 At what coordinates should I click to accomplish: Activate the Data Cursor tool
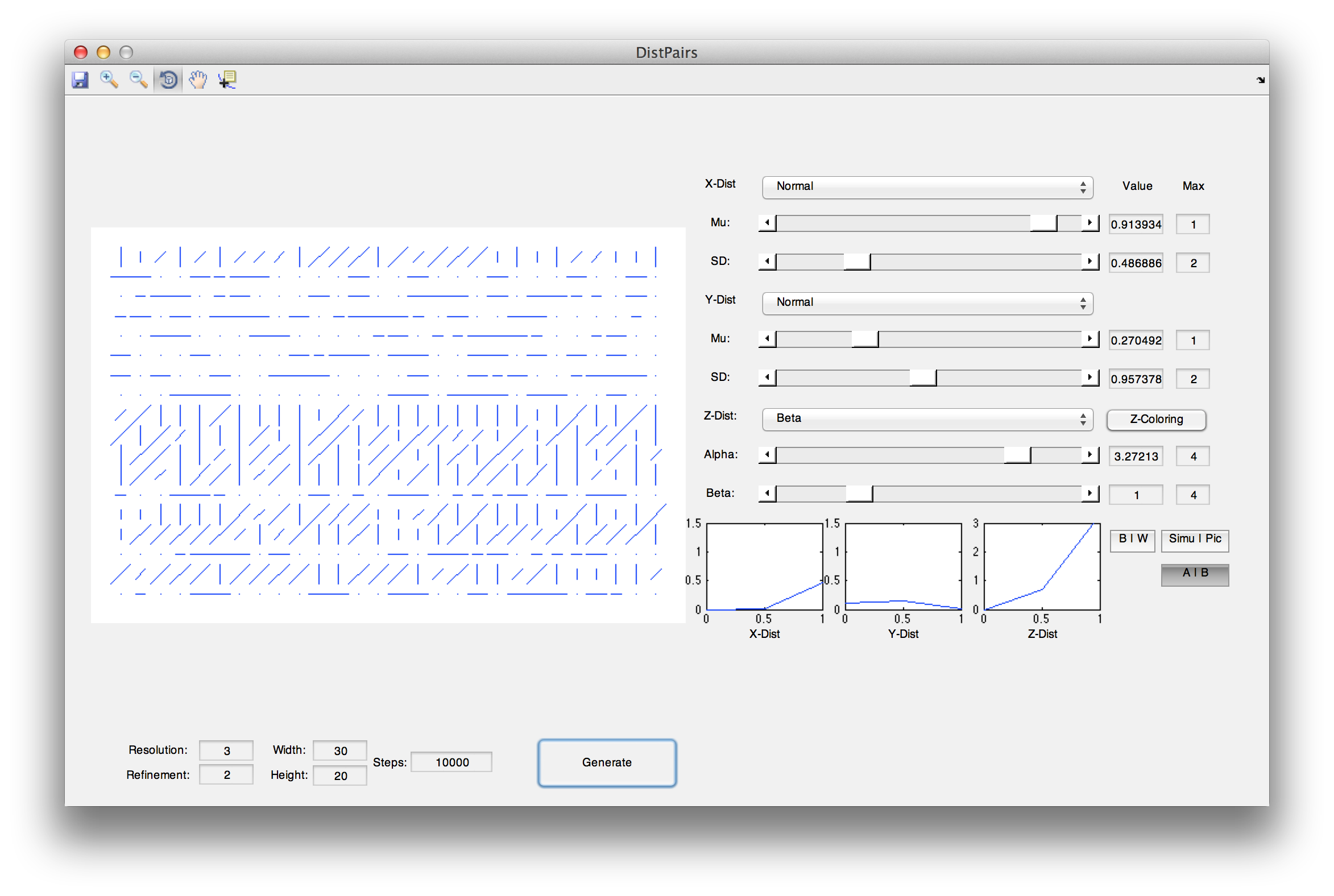227,80
